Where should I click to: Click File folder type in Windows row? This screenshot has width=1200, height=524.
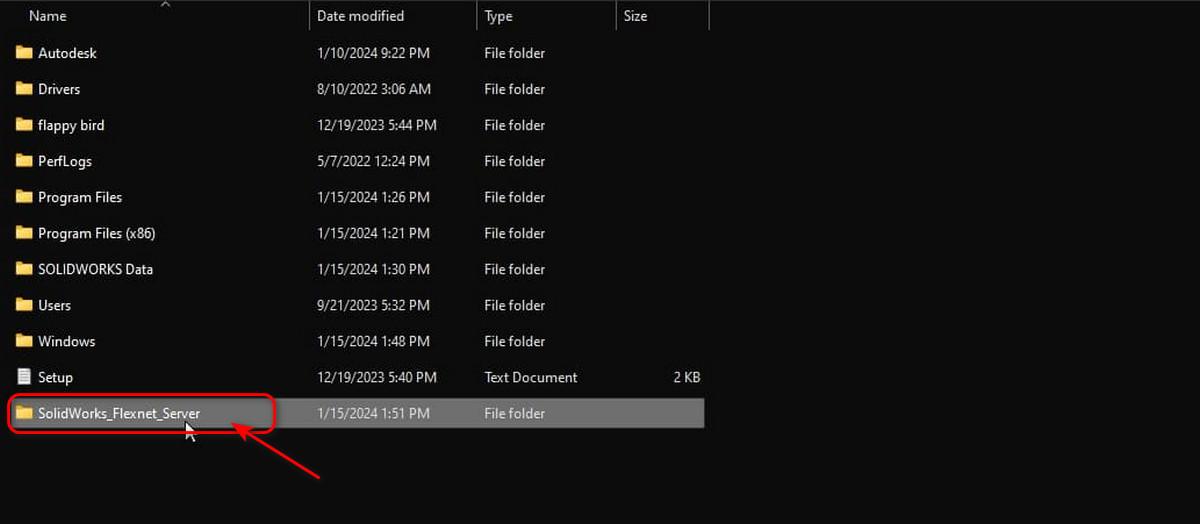(x=514, y=341)
